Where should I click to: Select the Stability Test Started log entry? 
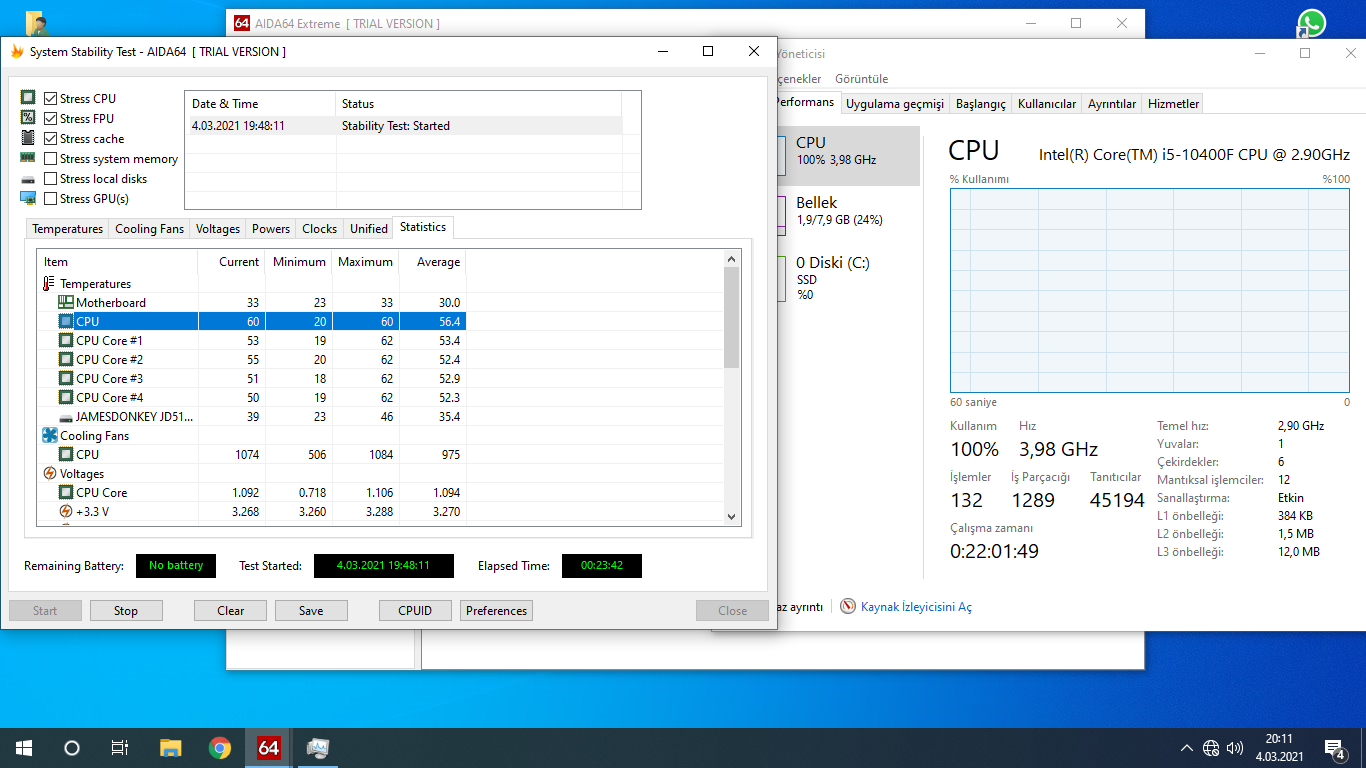403,126
